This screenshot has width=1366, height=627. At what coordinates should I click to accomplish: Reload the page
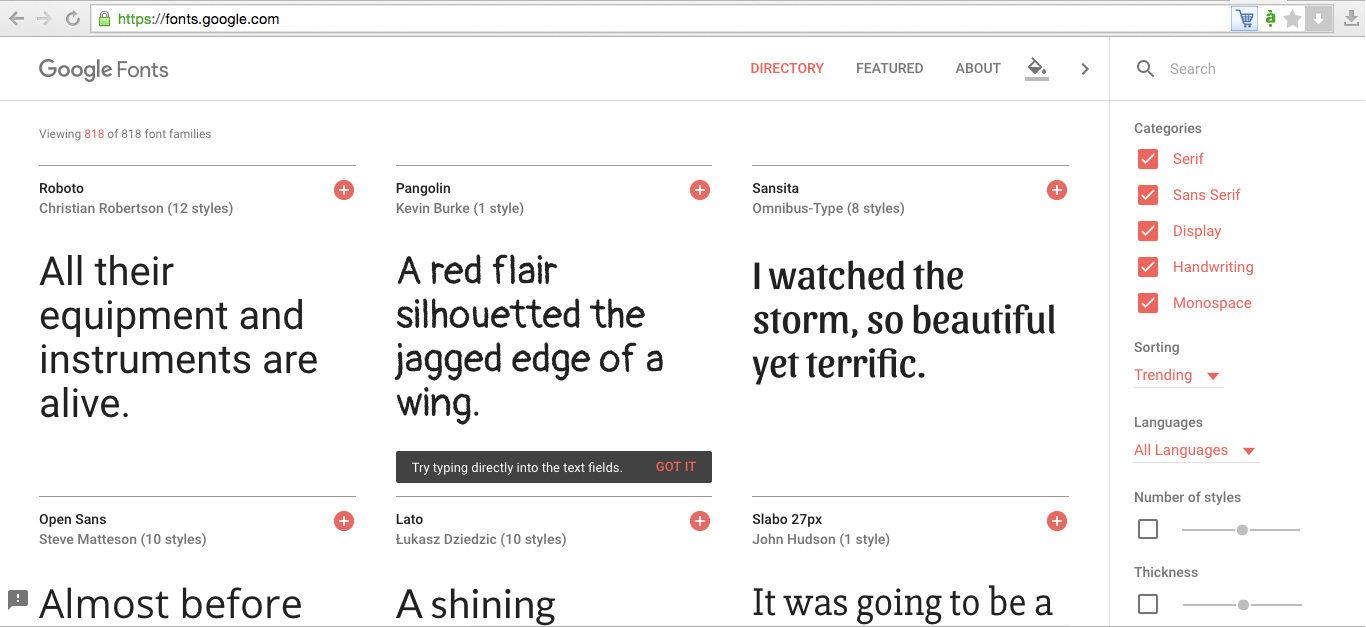click(x=72, y=19)
